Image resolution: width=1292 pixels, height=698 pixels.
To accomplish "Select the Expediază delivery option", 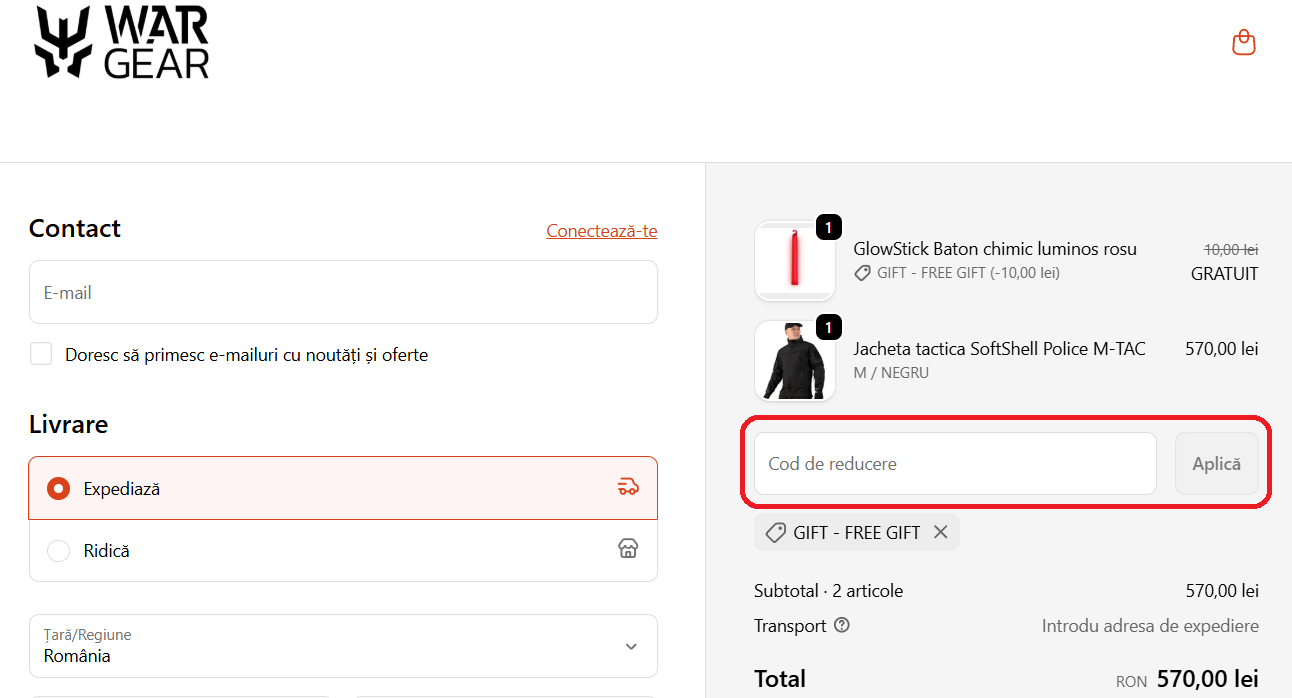I will pyautogui.click(x=59, y=489).
